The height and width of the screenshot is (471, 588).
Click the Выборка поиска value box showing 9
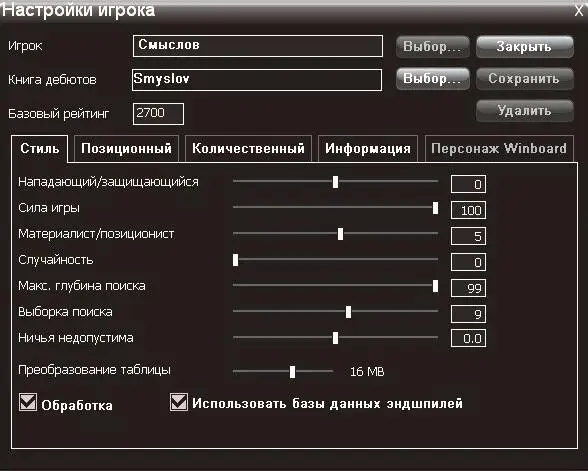click(468, 314)
